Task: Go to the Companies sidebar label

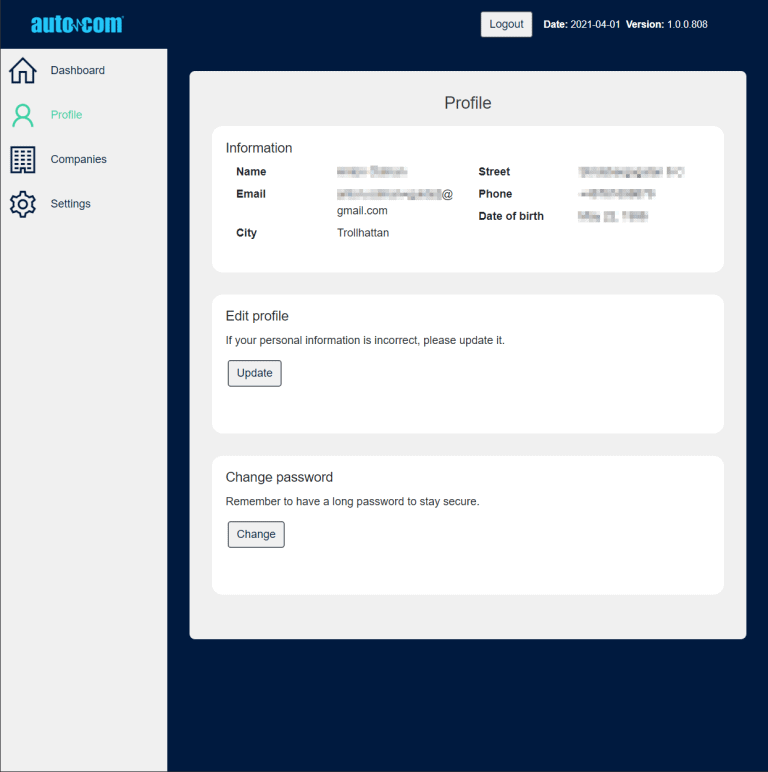Action: point(79,159)
